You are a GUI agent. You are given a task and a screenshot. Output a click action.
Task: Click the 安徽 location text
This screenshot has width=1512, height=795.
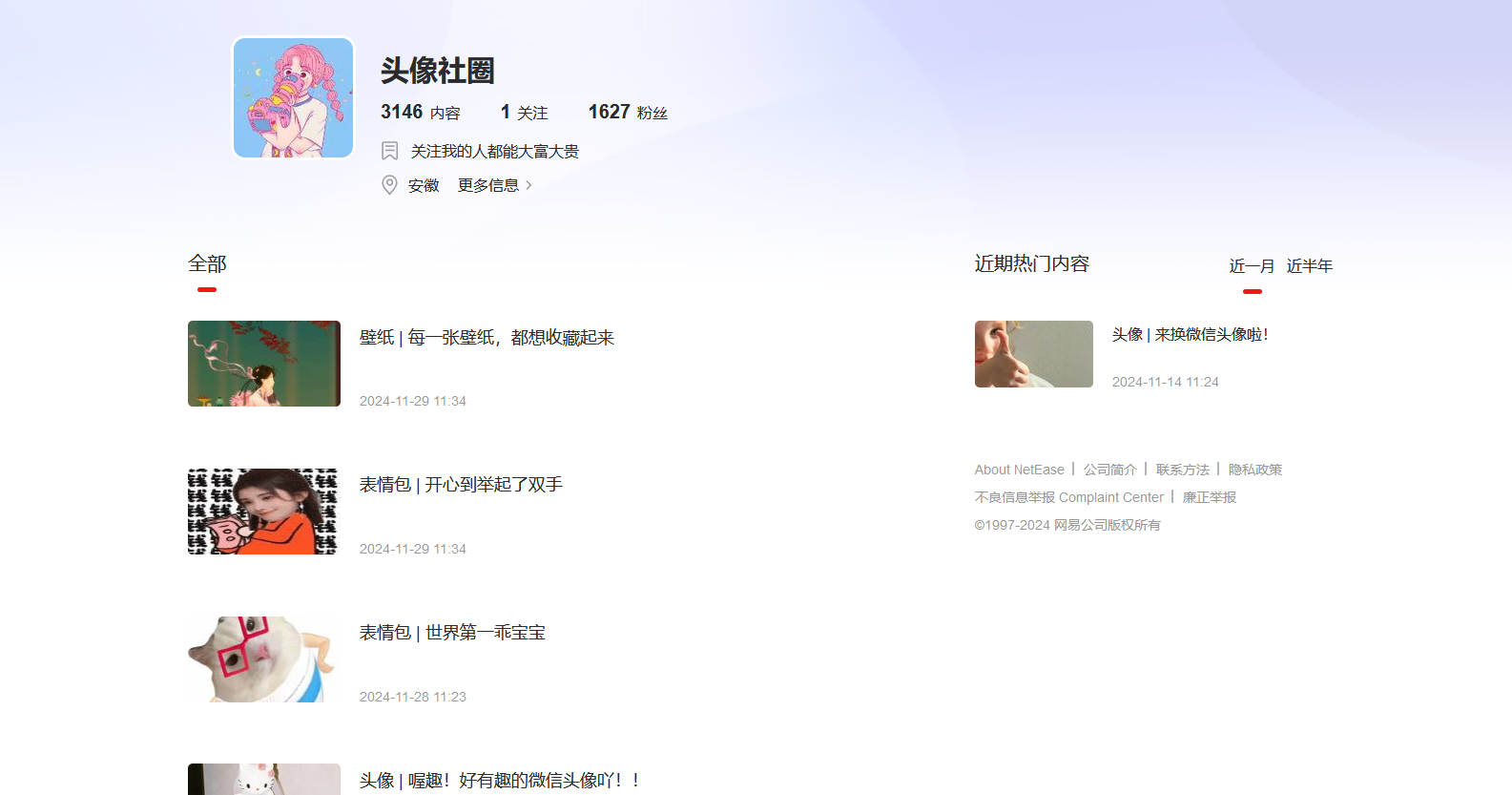coord(424,185)
